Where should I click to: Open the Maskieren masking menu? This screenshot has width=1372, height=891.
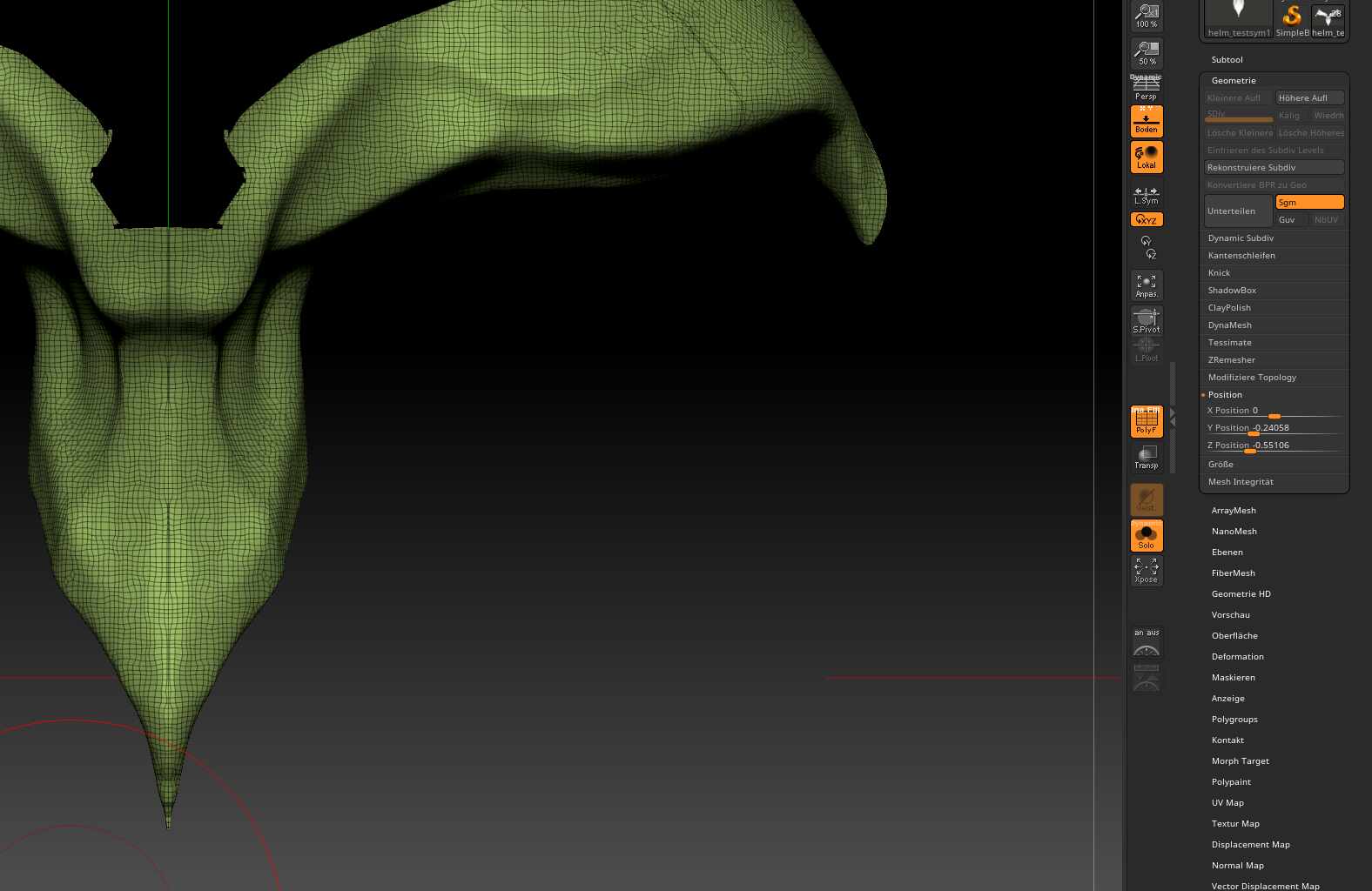pos(1233,678)
